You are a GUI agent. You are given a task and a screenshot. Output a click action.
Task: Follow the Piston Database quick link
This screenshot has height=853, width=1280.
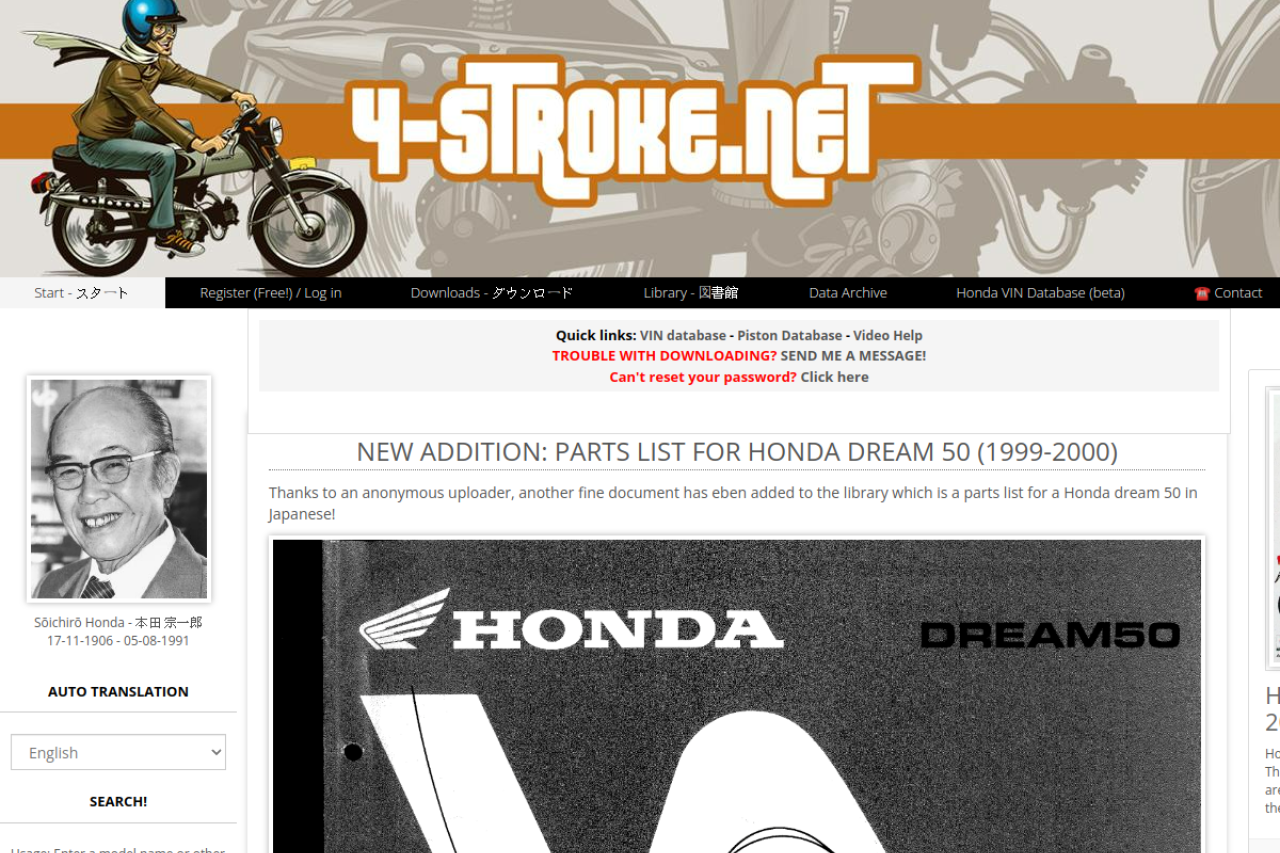tap(790, 336)
